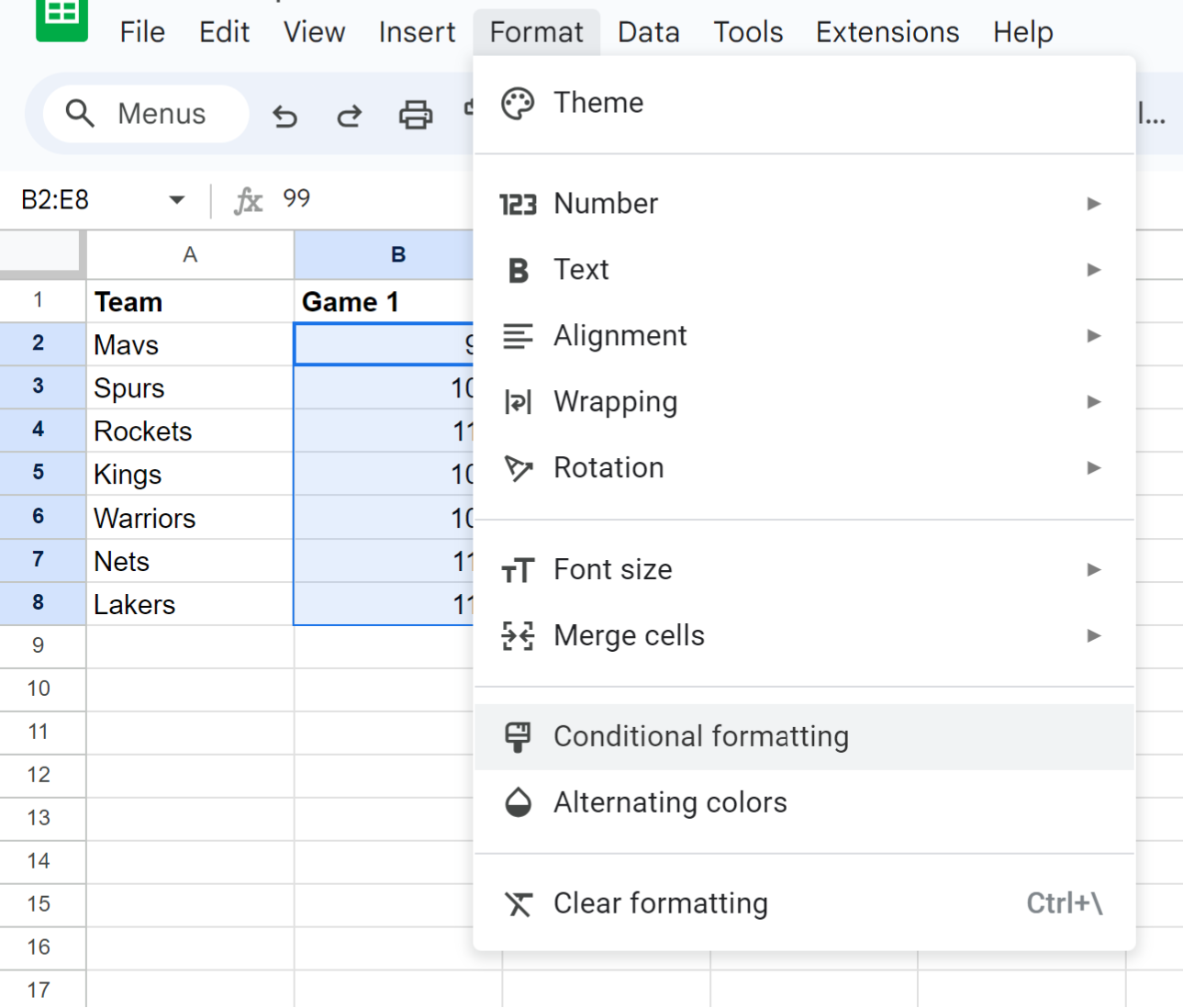The width and height of the screenshot is (1183, 1008).
Task: Expand the Rotation submenu arrow
Action: (x=1093, y=468)
